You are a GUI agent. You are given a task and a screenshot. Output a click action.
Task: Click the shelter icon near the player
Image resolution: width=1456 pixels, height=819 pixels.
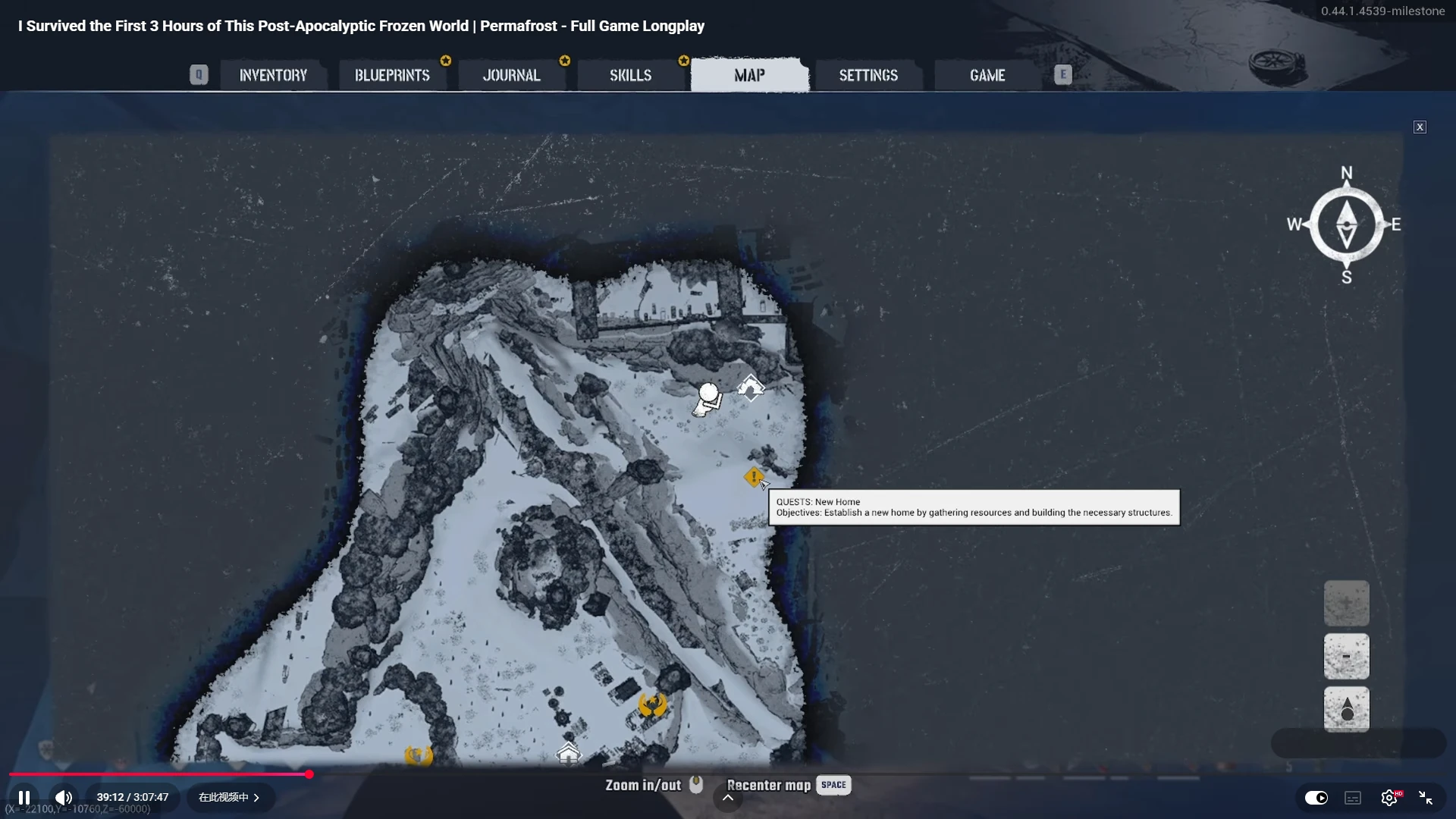point(751,388)
